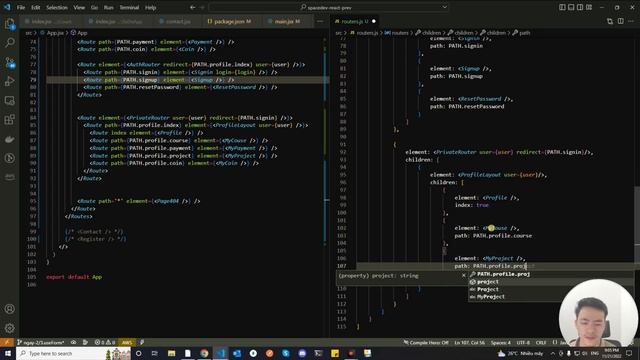Click the remote window indicator in status bar

(7, 342)
